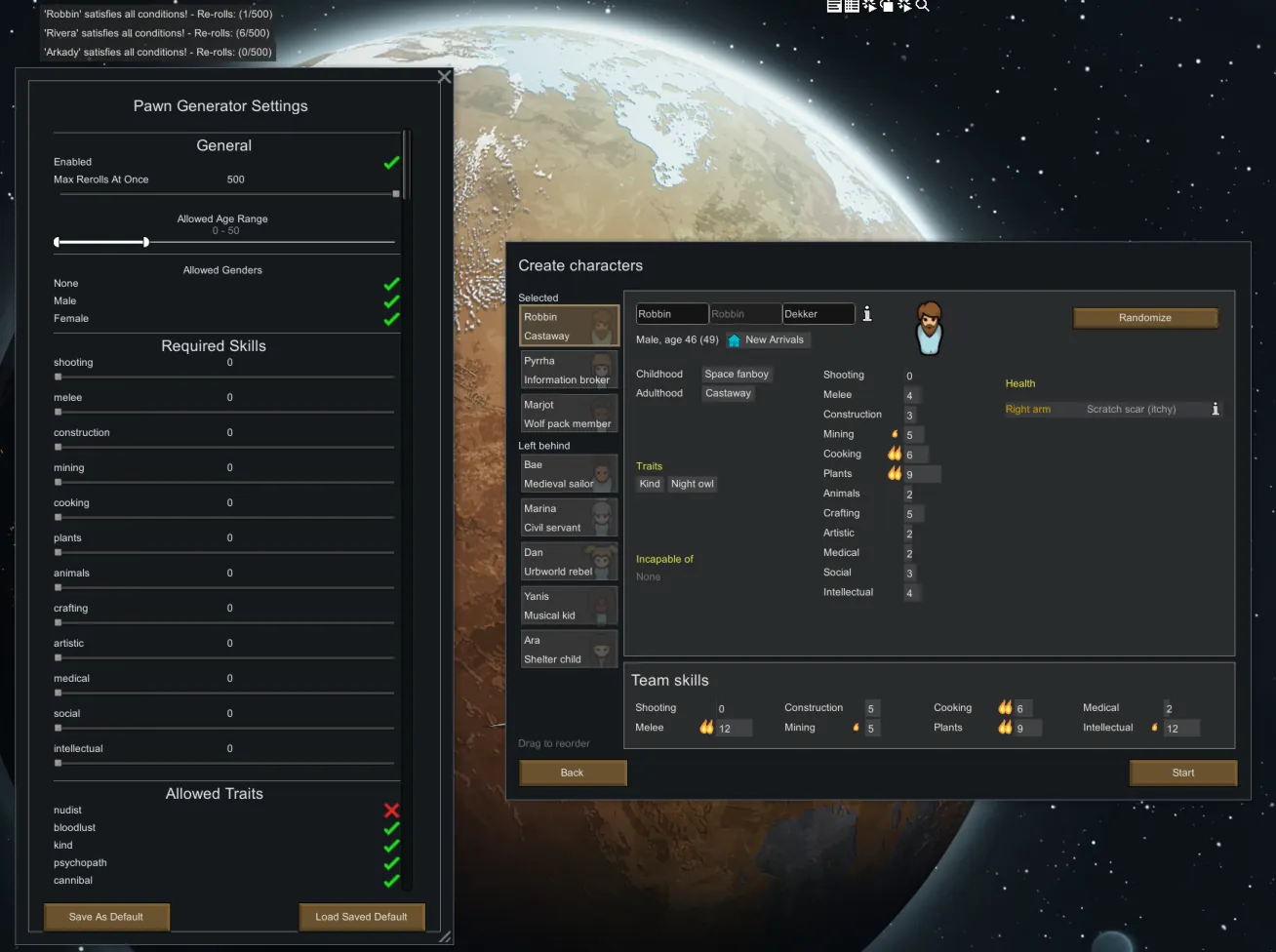The image size is (1276, 952).
Task: Select Pyrrha Information broker from pawn list
Action: [x=569, y=371]
